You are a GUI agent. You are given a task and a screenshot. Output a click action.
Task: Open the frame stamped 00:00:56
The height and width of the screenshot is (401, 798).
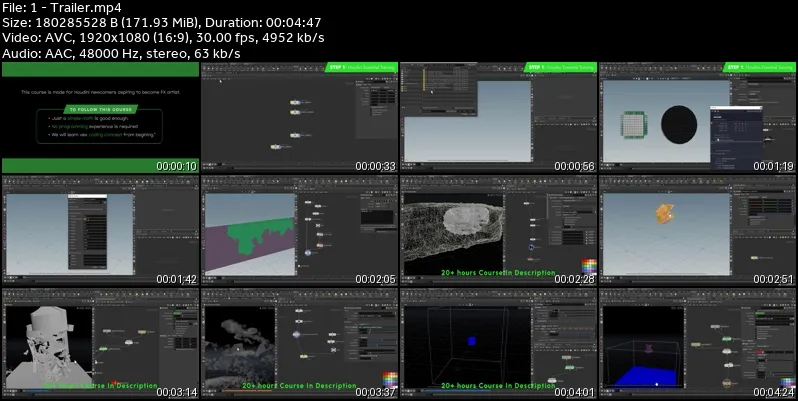tap(498, 118)
